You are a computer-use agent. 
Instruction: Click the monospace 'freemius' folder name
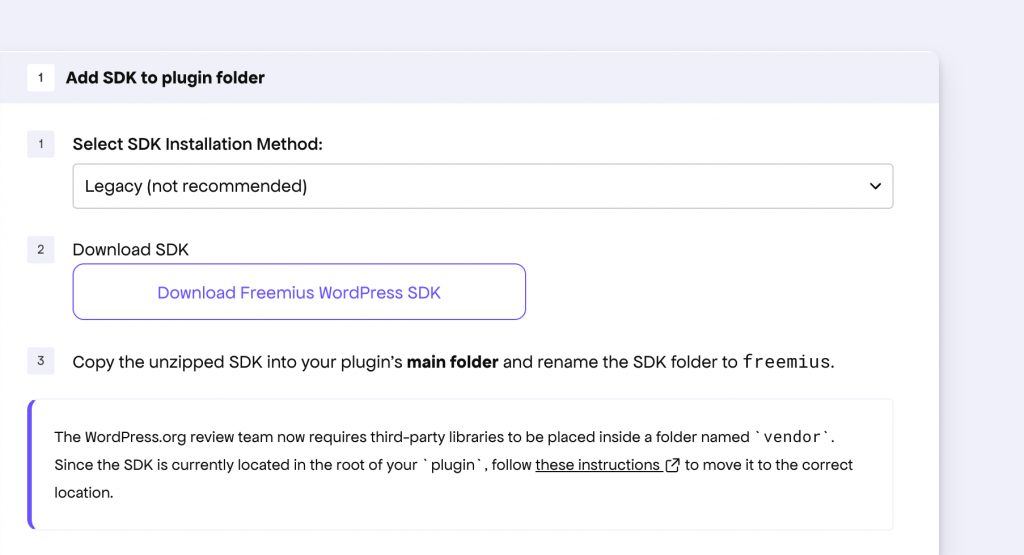(786, 362)
